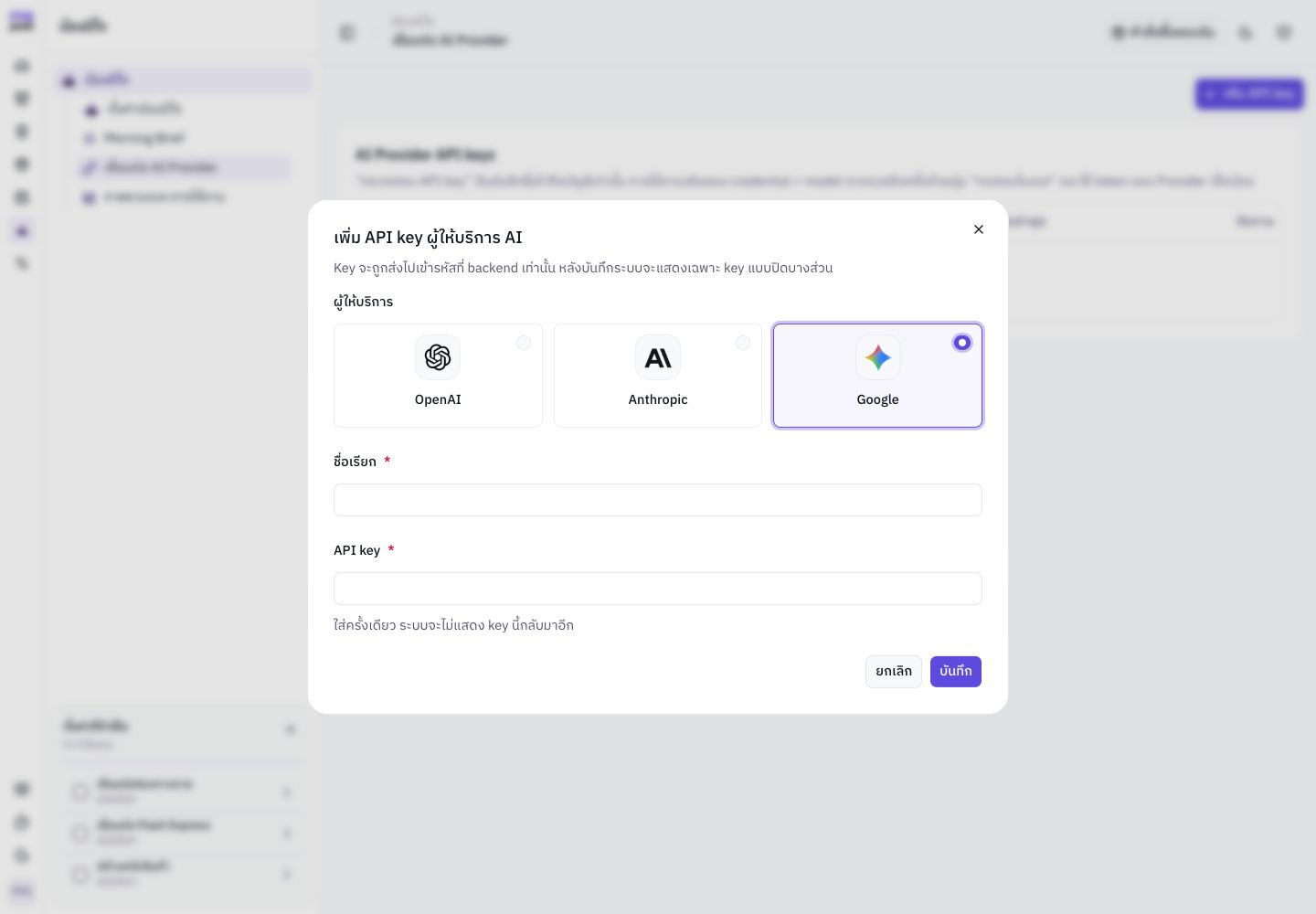Click the Google Gemini sparkle icon
The height and width of the screenshot is (914, 1316).
coord(878,357)
